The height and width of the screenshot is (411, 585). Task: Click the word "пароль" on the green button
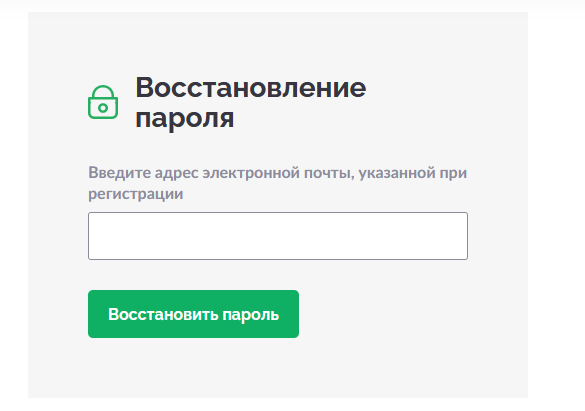(251, 315)
